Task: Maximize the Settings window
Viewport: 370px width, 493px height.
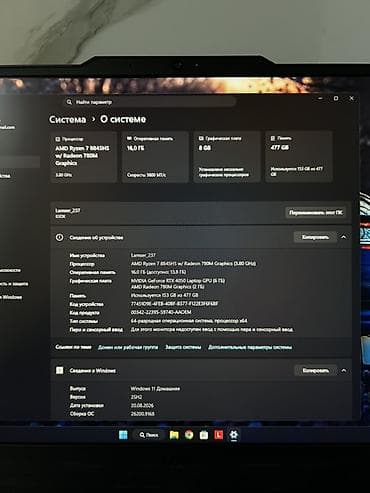Action: point(336,98)
